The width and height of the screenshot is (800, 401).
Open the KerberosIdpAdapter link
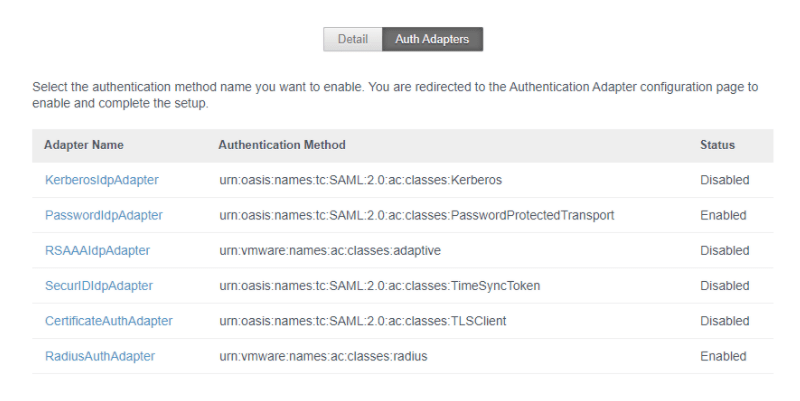(101, 180)
